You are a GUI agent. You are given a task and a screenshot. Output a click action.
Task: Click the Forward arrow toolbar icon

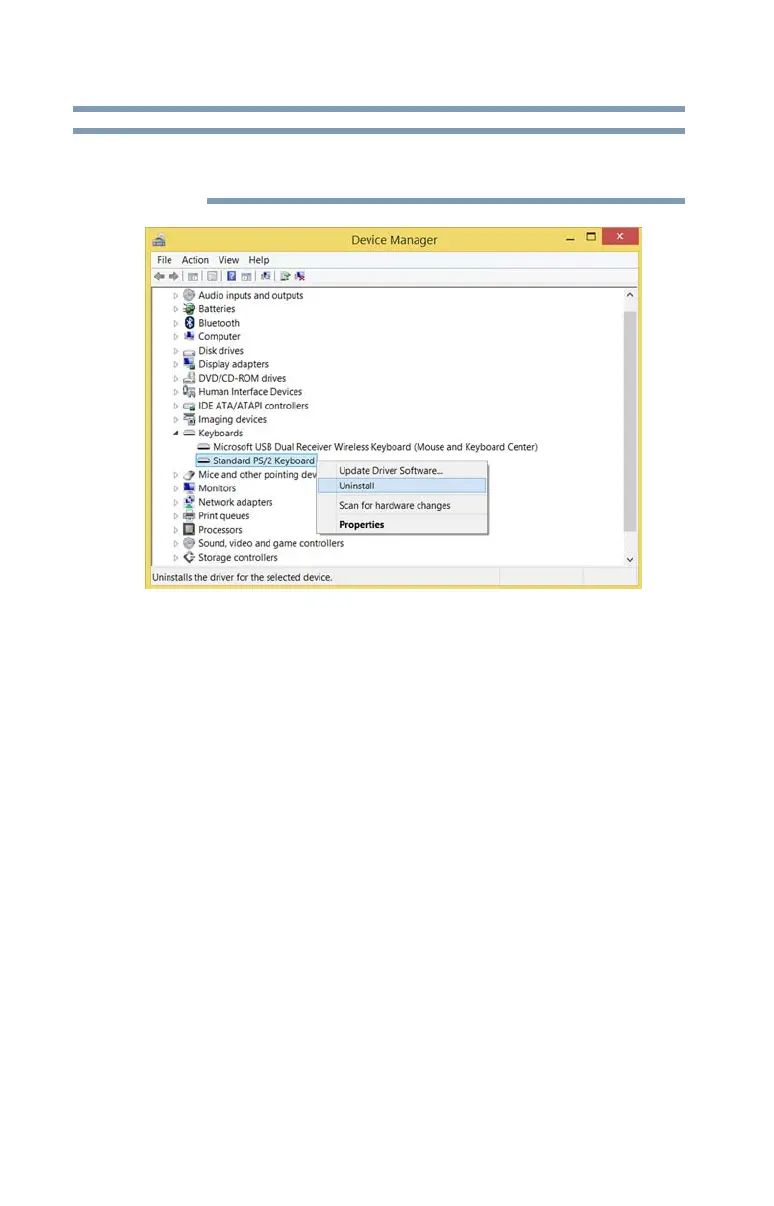click(x=173, y=276)
